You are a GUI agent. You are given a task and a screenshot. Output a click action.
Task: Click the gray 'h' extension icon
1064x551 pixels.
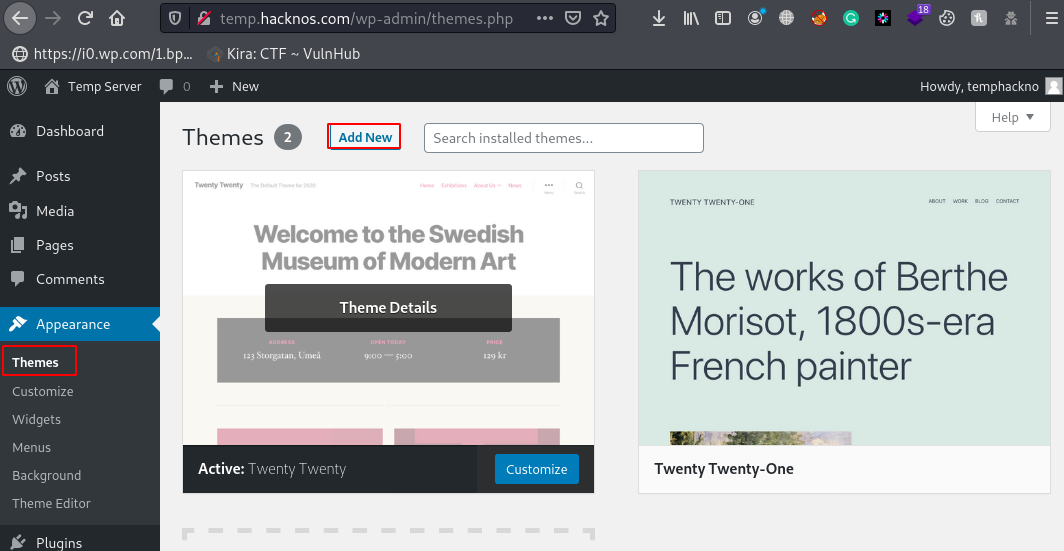click(x=978, y=18)
